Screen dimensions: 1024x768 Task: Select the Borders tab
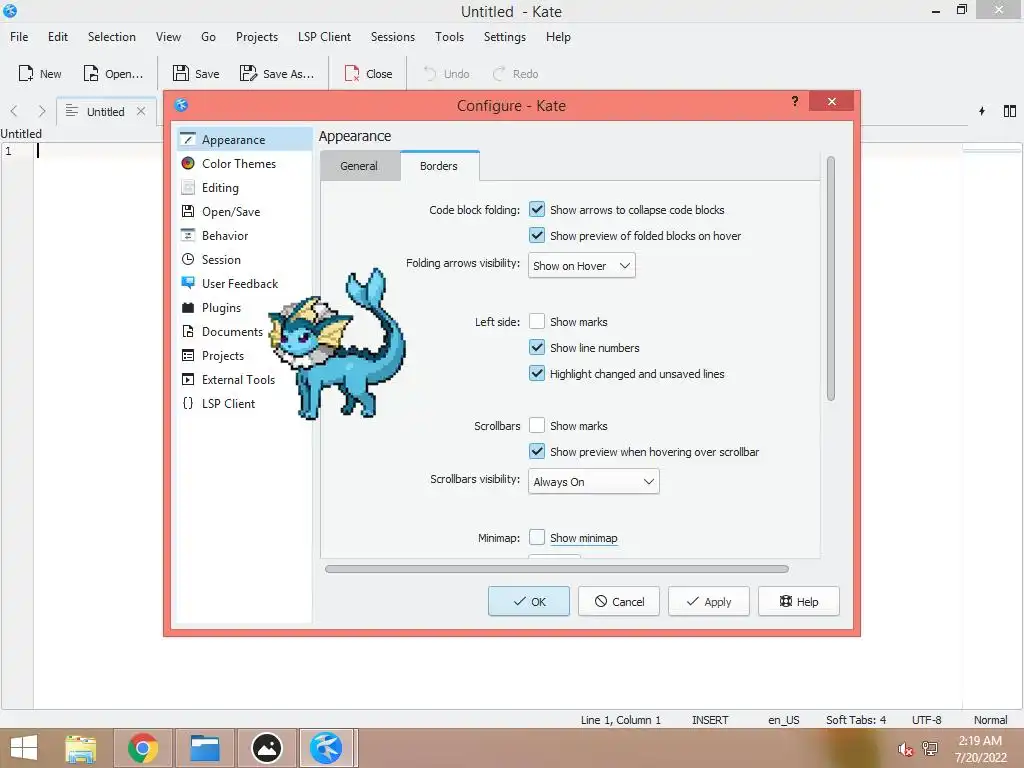tap(440, 166)
